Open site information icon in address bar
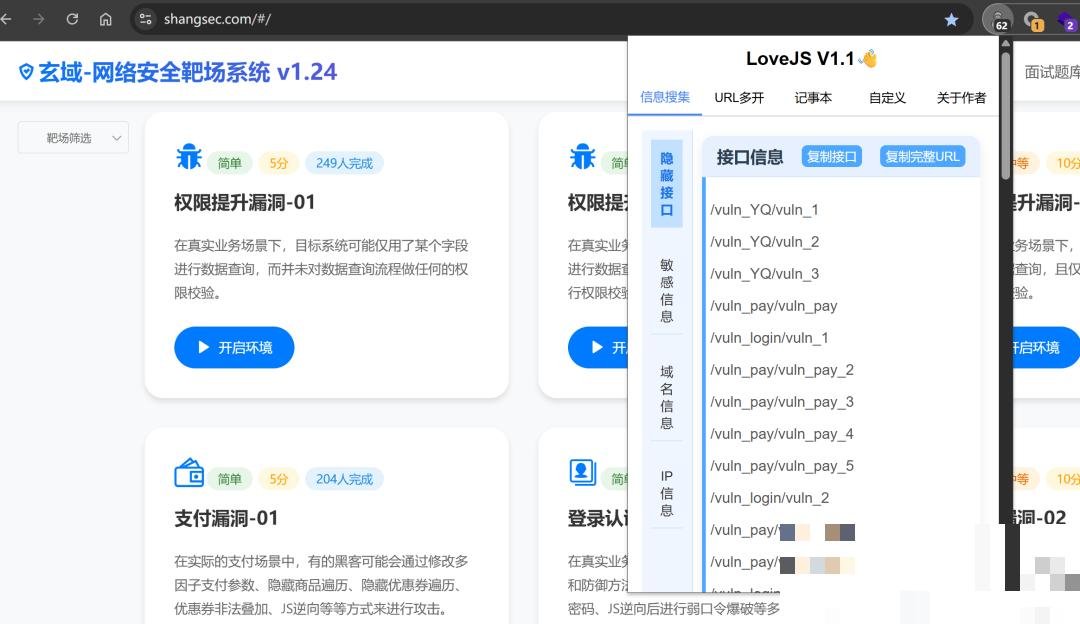Screen dimensions: 1080x624 point(145,19)
